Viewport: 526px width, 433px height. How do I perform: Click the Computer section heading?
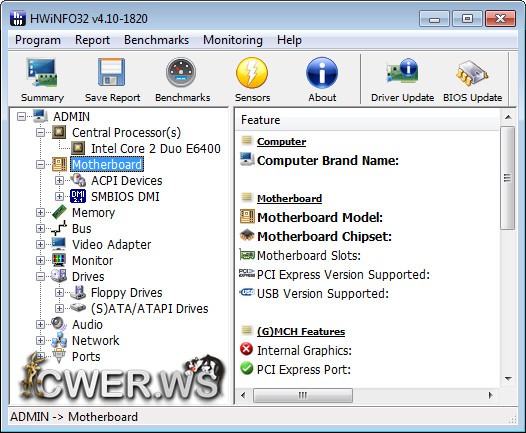[x=281, y=142]
